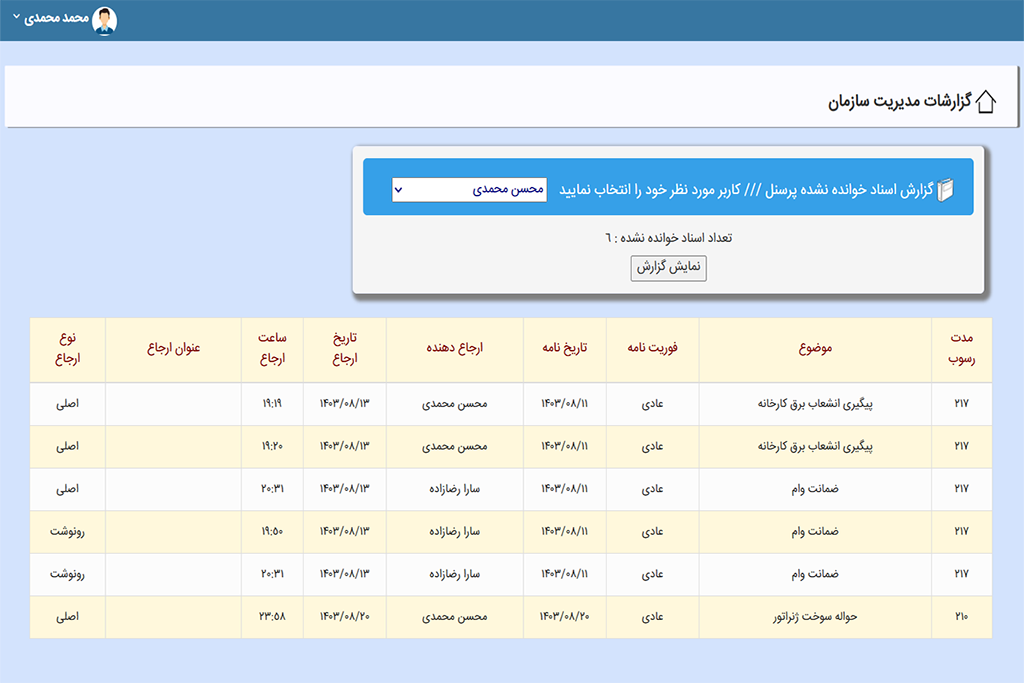Image resolution: width=1024 pixels, height=683 pixels.
Task: Select the حواله سوخت ژنراتور subject row
Action: [x=815, y=617]
